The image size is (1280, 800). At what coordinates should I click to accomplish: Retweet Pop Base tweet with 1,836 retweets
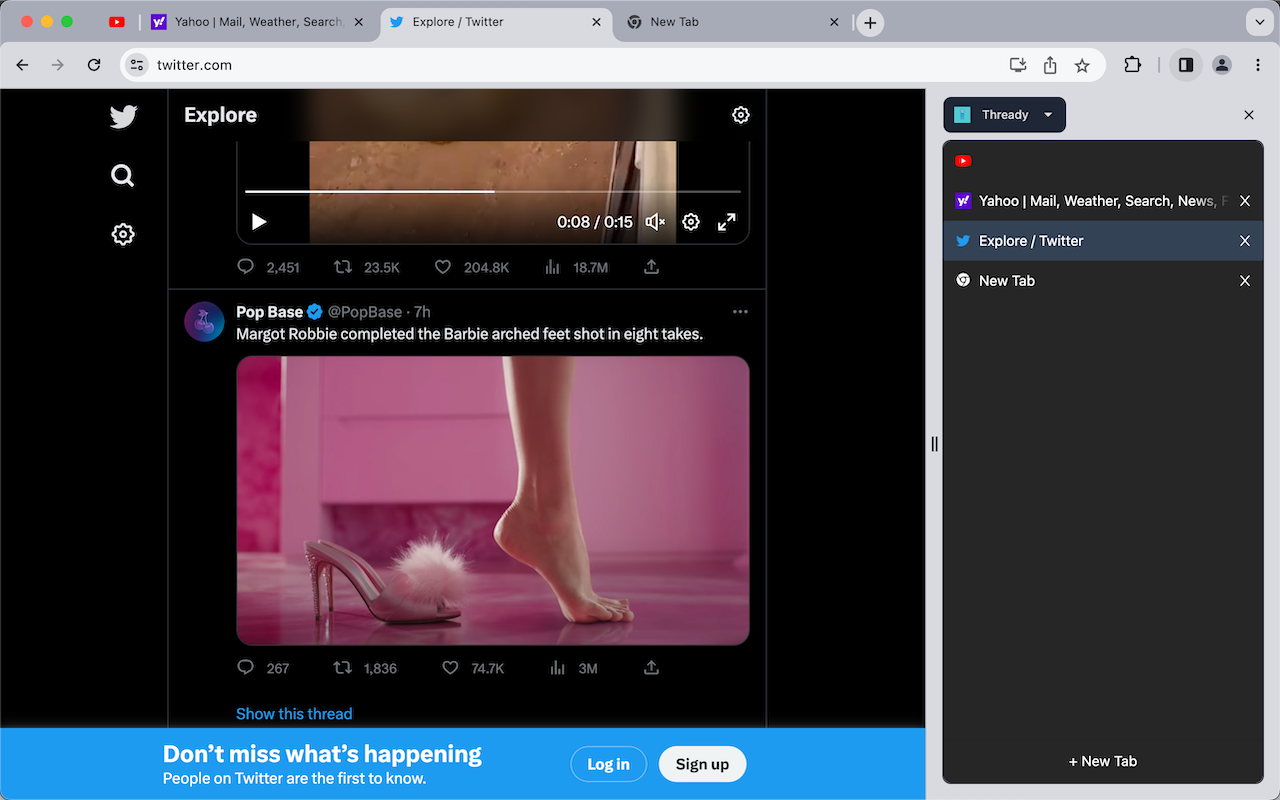point(365,668)
